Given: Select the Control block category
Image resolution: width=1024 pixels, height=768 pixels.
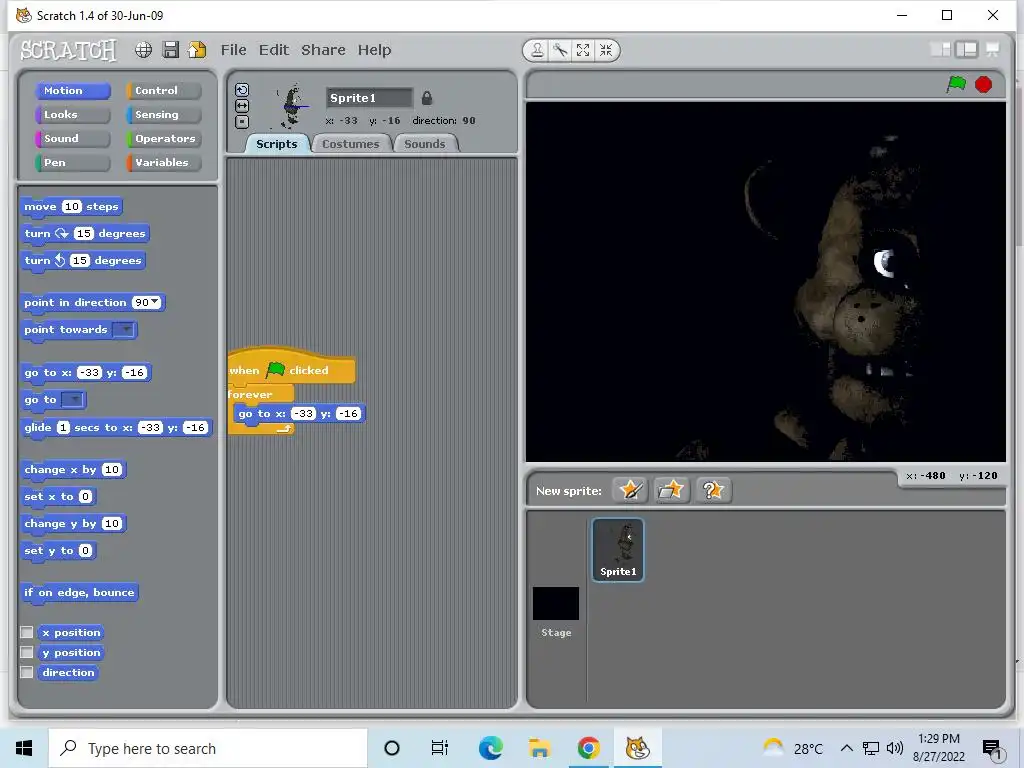Looking at the screenshot, I should [164, 91].
